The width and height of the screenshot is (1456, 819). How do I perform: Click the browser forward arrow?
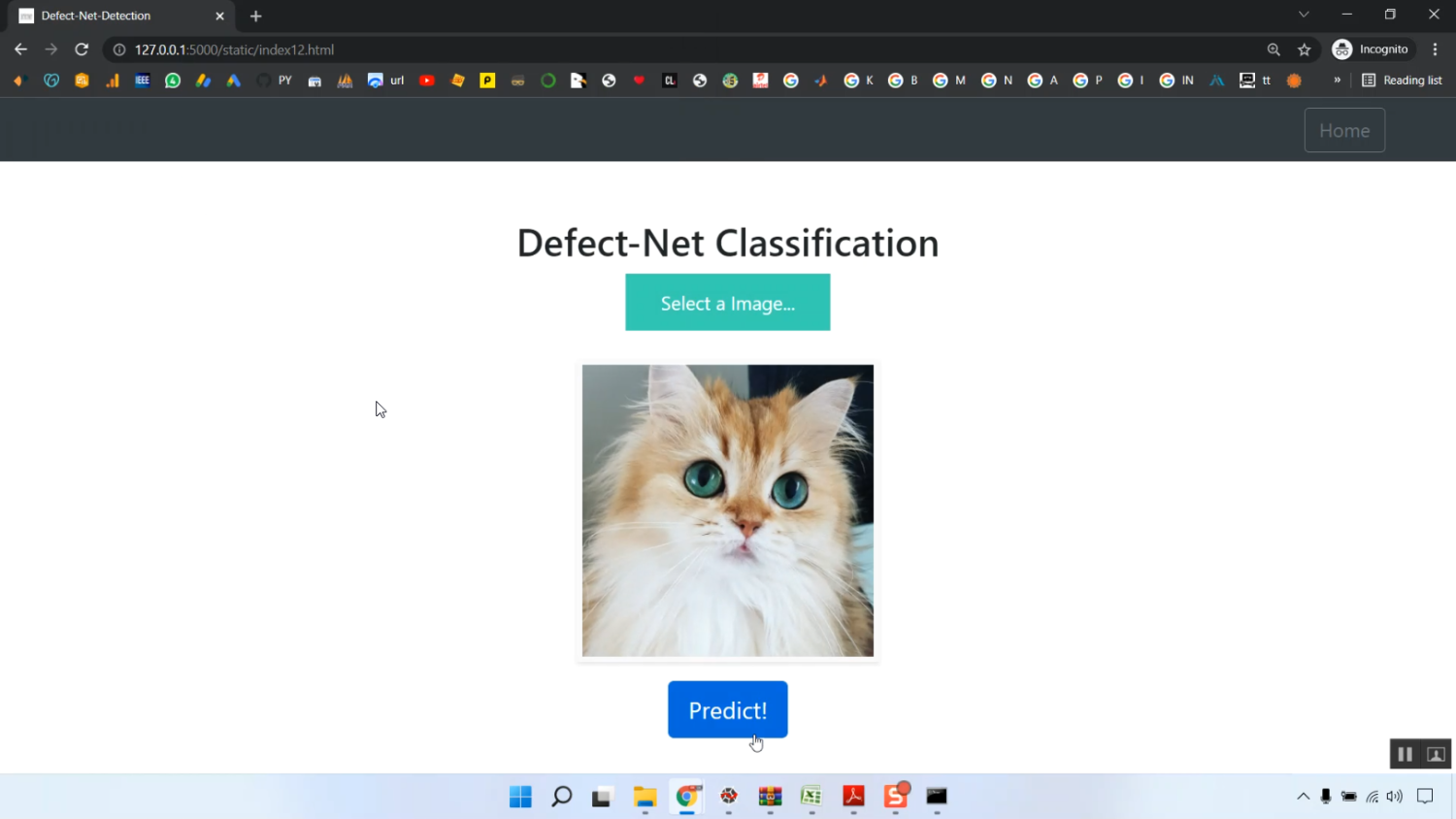[x=51, y=49]
